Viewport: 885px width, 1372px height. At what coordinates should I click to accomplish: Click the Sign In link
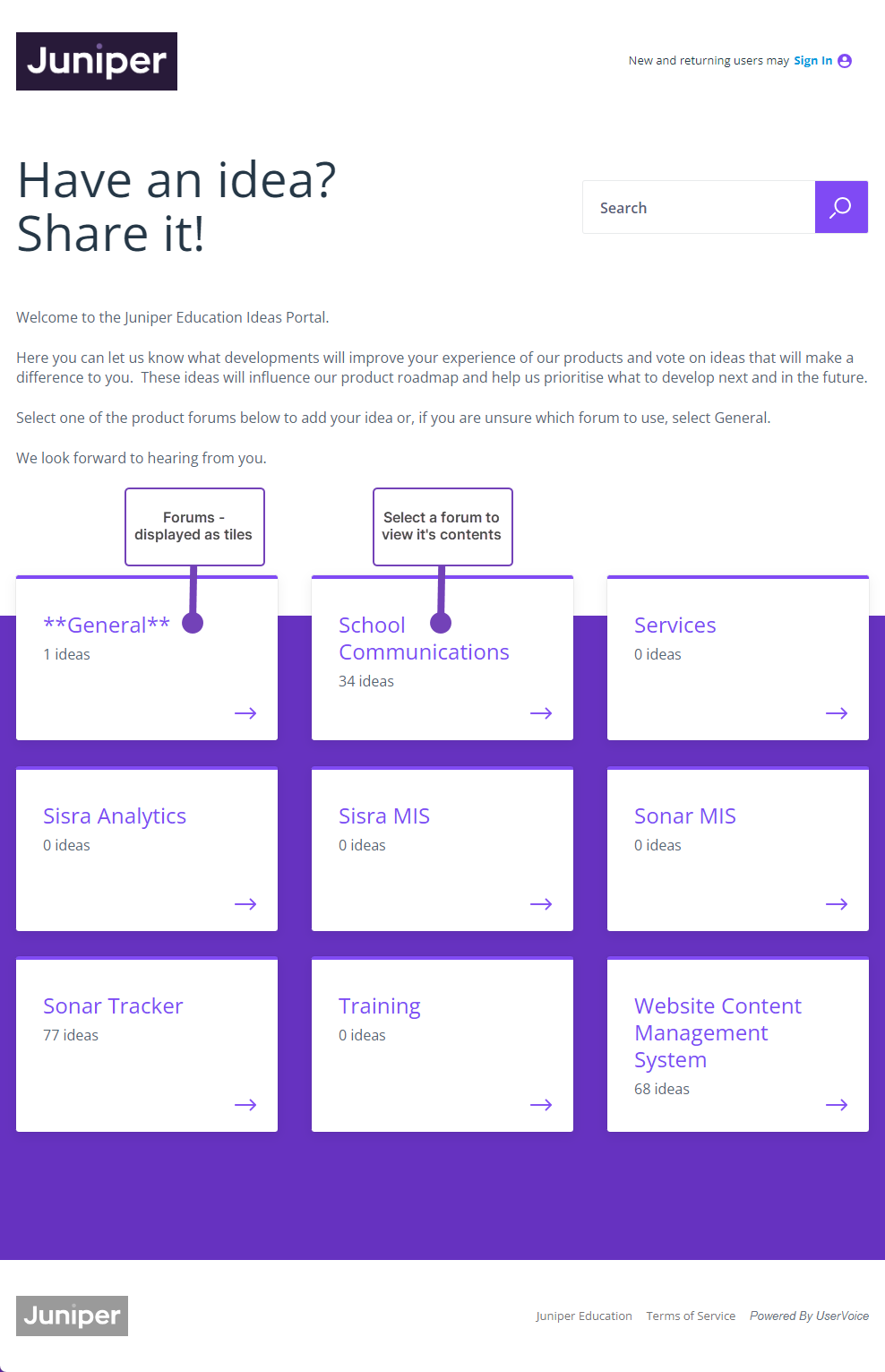pyautogui.click(x=812, y=60)
